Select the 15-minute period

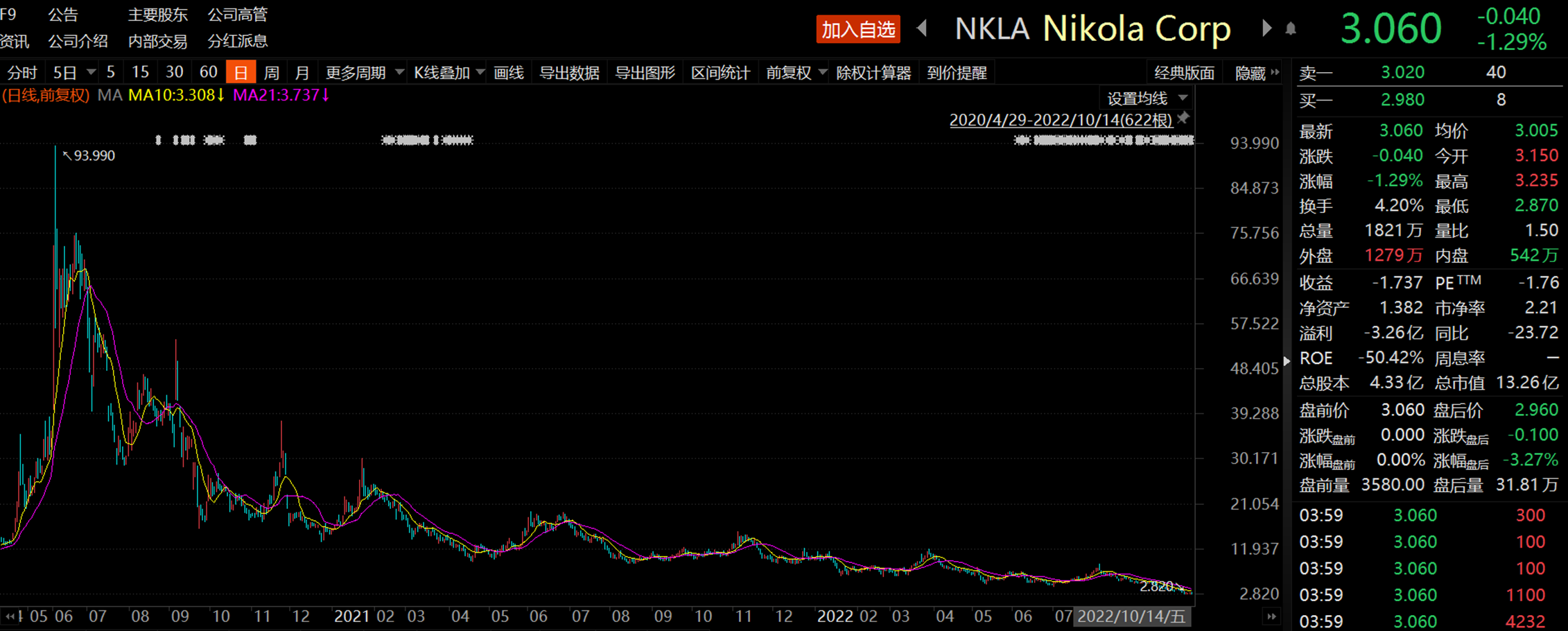pyautogui.click(x=140, y=72)
